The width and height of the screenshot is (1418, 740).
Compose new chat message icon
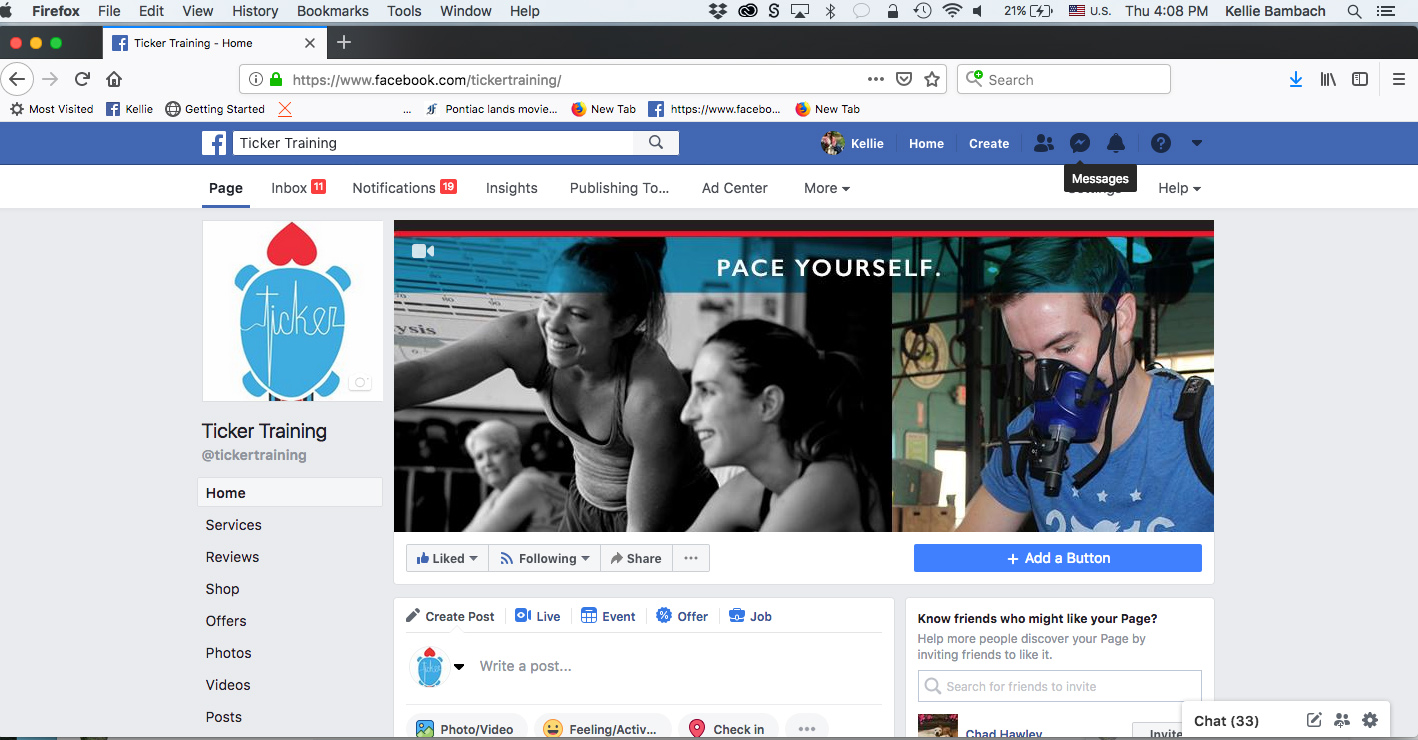(x=1314, y=720)
